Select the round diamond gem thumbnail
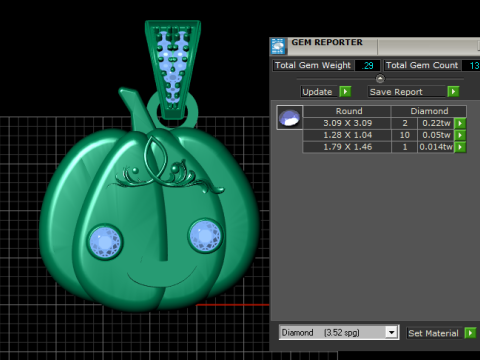This screenshot has height=360, width=480. [290, 117]
